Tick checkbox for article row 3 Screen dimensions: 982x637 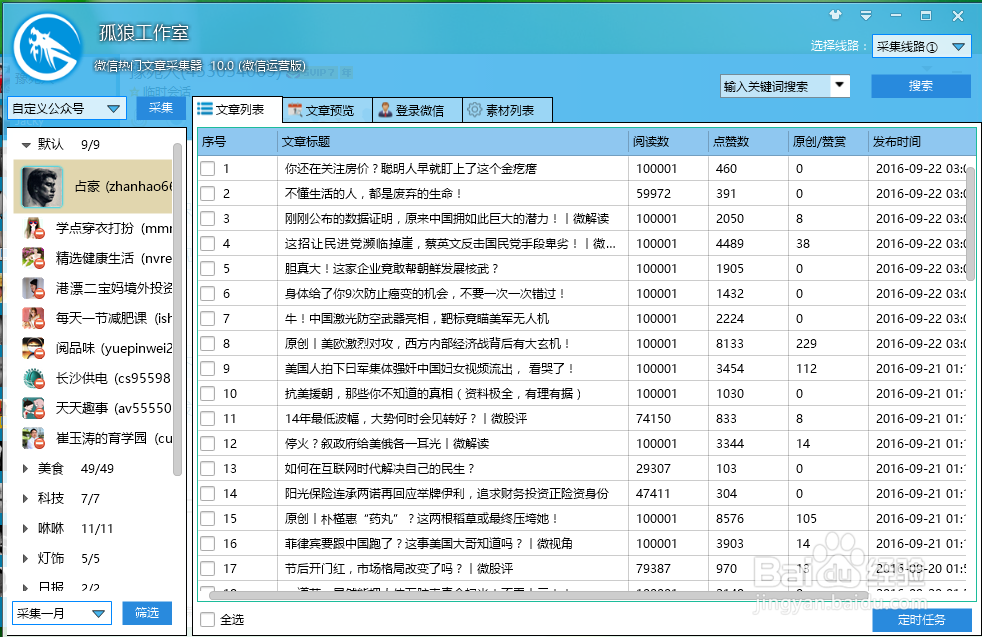pyautogui.click(x=207, y=219)
